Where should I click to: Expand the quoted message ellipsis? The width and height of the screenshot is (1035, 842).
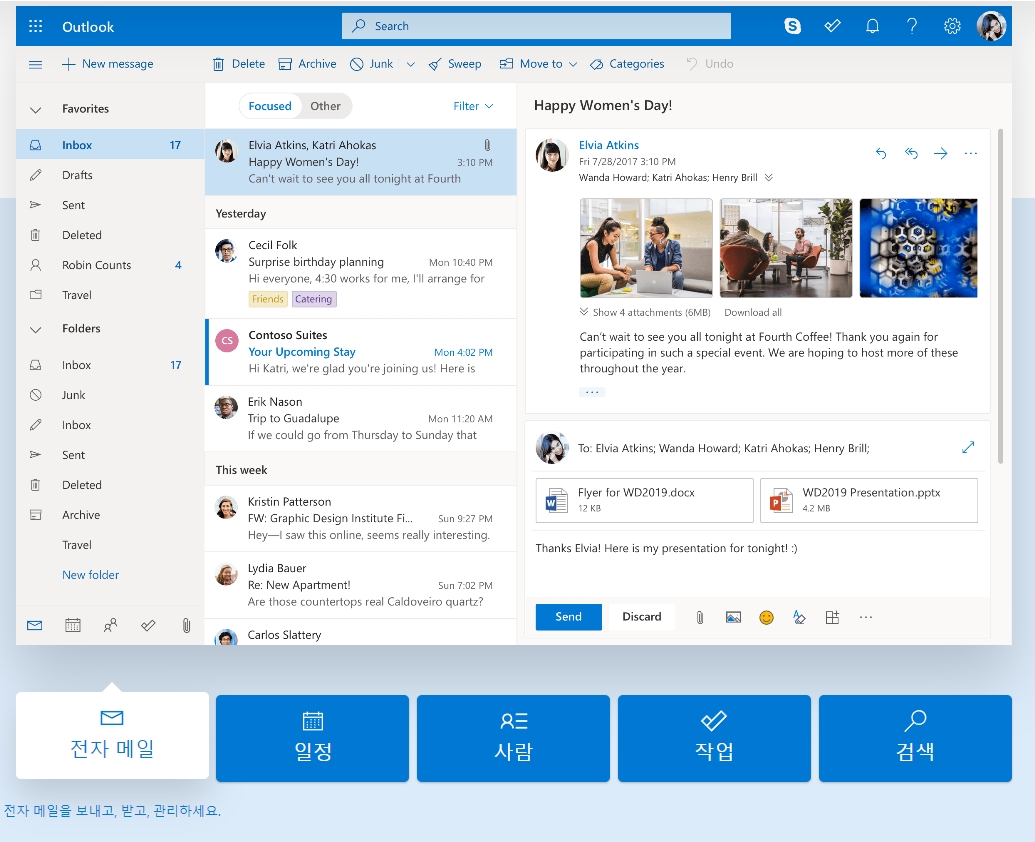[x=592, y=392]
